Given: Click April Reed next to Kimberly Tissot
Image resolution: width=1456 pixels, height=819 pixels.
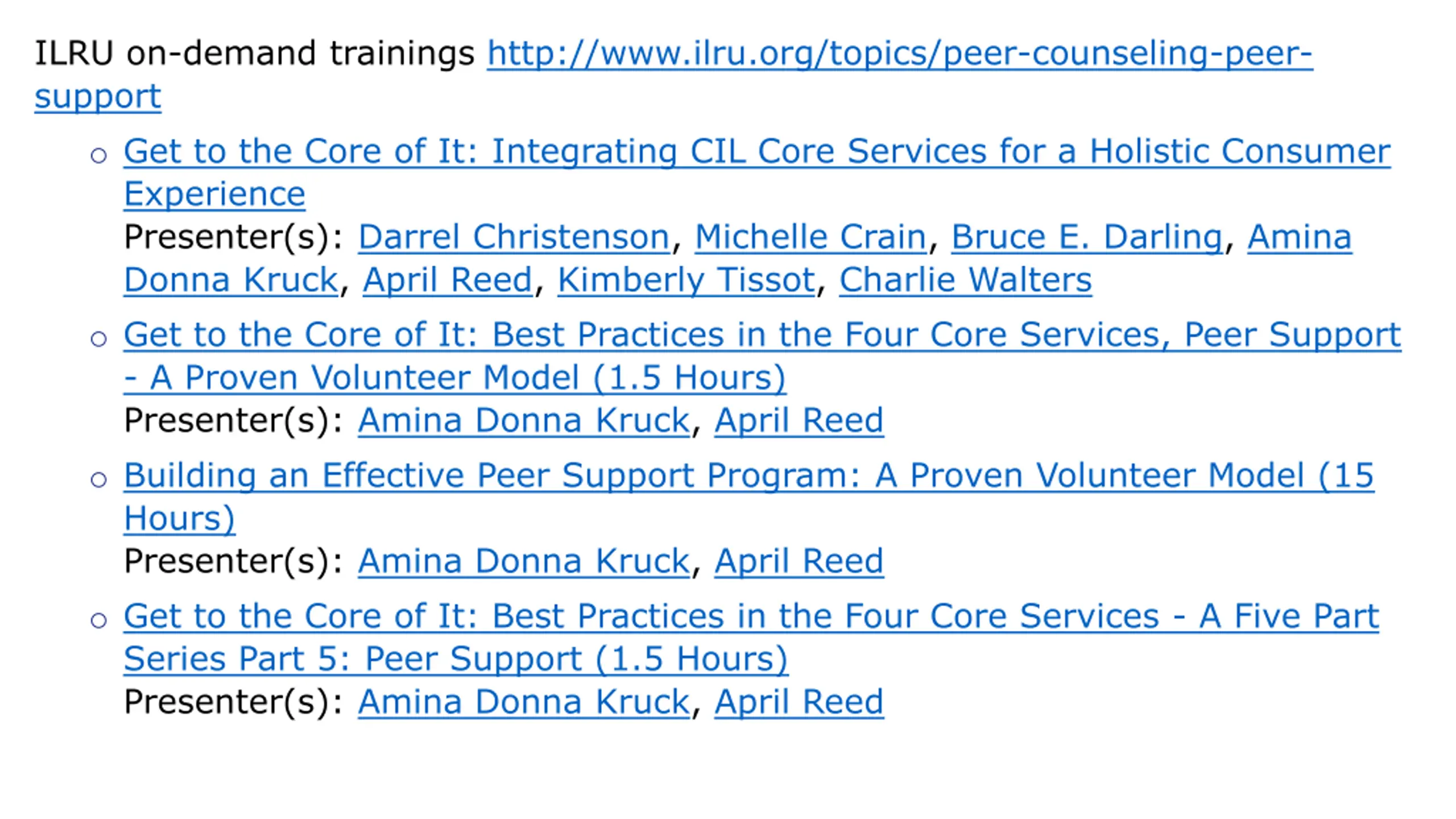Looking at the screenshot, I should pos(448,280).
